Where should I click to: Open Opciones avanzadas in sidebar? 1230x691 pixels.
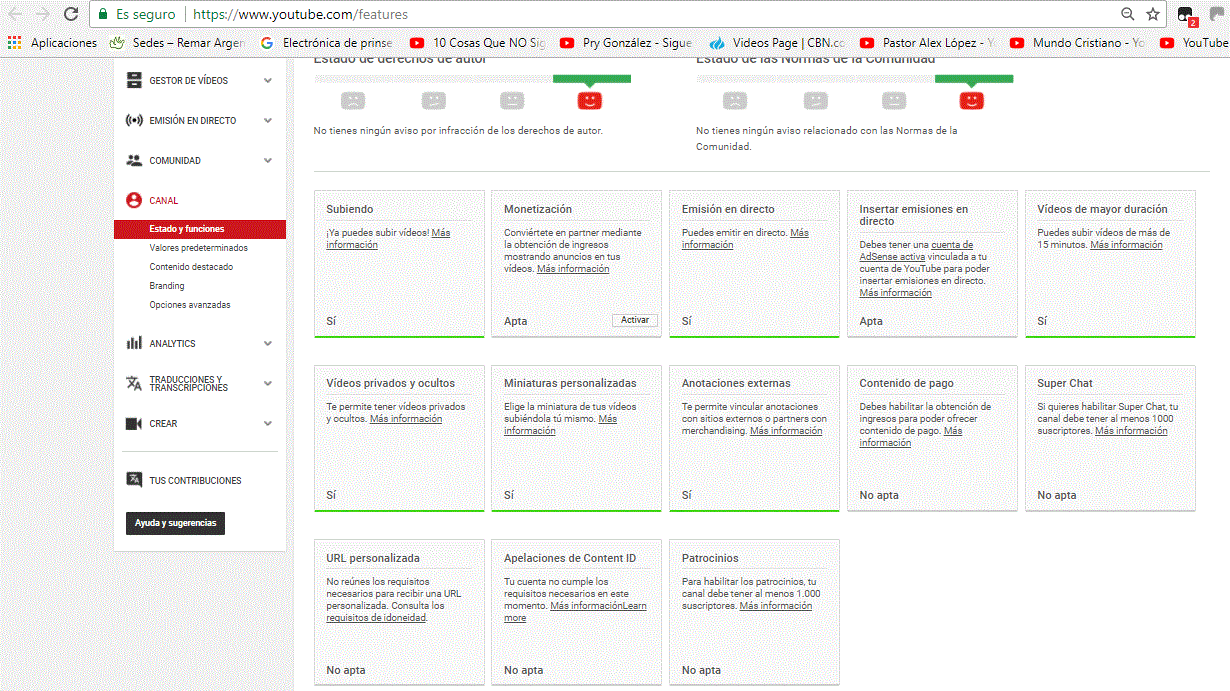click(x=190, y=305)
